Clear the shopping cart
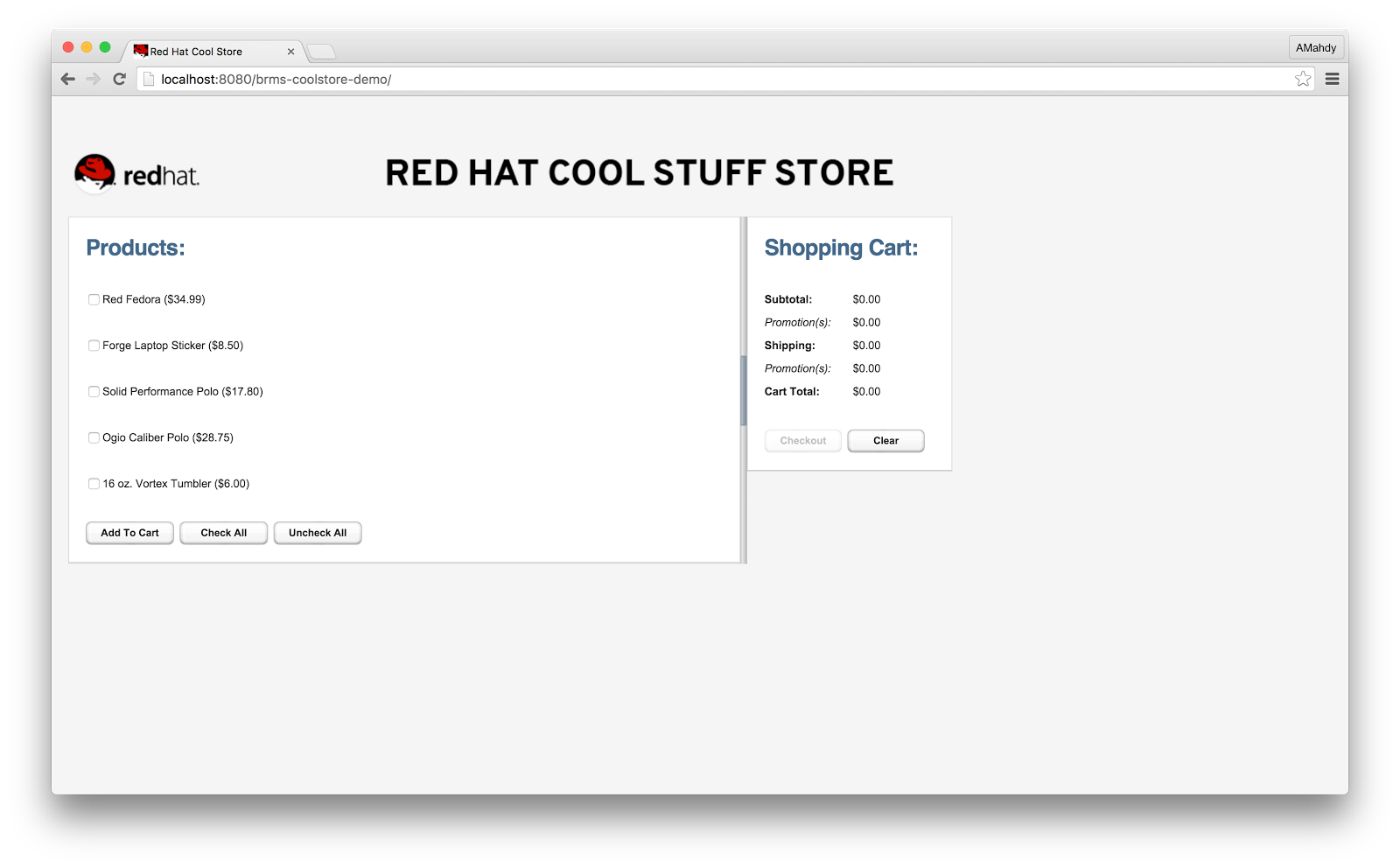Image resolution: width=1400 pixels, height=868 pixels. click(885, 441)
